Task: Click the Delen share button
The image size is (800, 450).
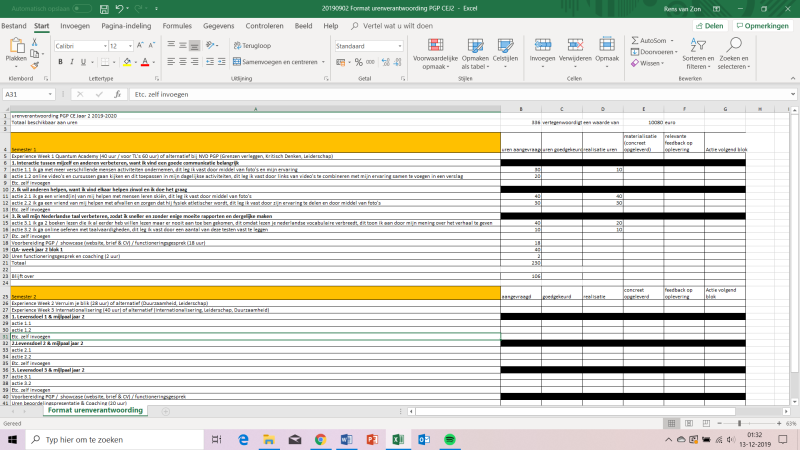Action: (x=710, y=26)
